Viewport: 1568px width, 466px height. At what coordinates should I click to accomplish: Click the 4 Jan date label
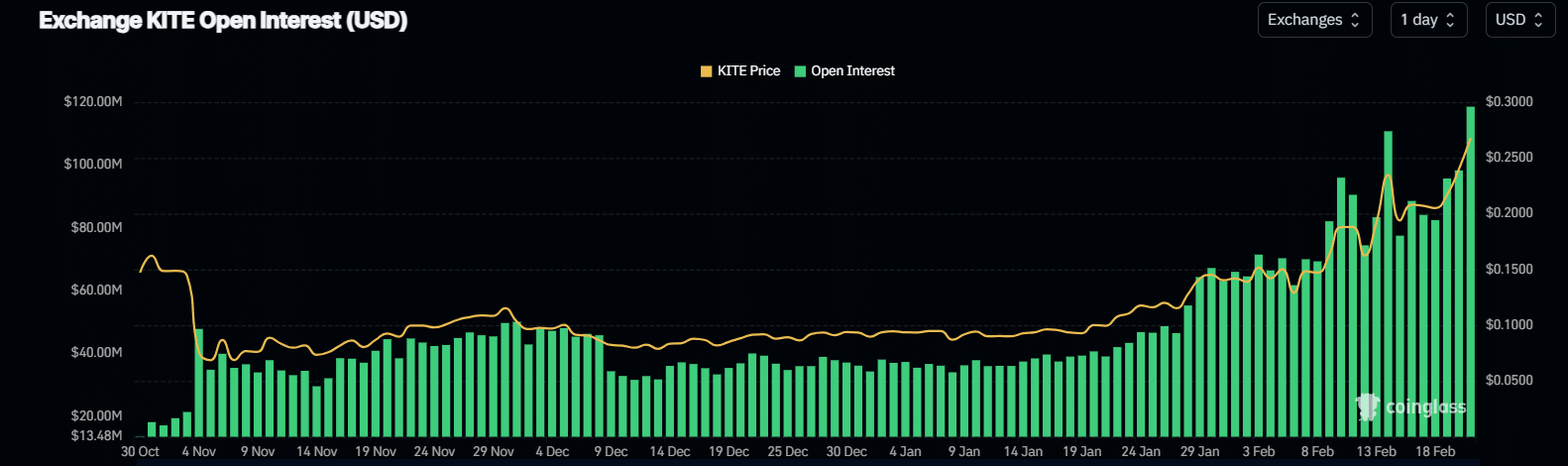pos(905,451)
